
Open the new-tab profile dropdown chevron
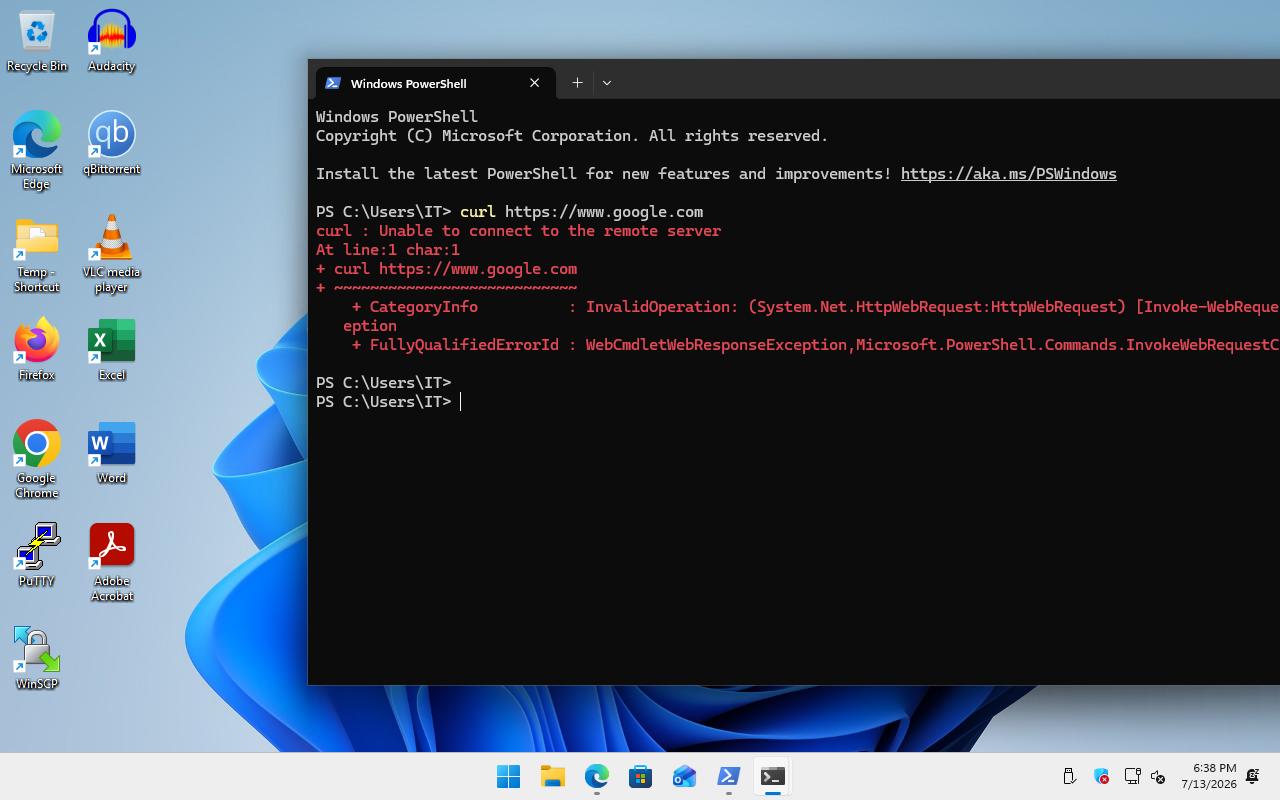coord(607,83)
